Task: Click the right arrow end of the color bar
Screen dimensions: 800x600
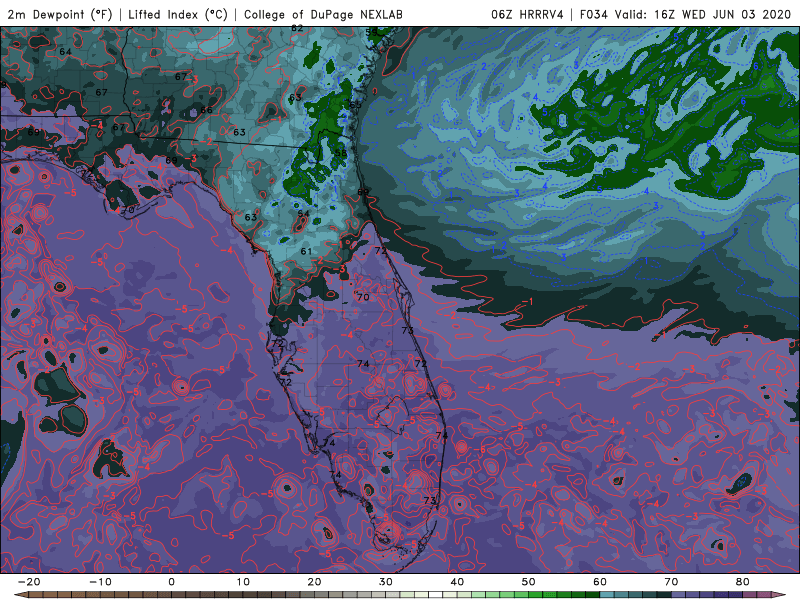Action: (x=780, y=595)
